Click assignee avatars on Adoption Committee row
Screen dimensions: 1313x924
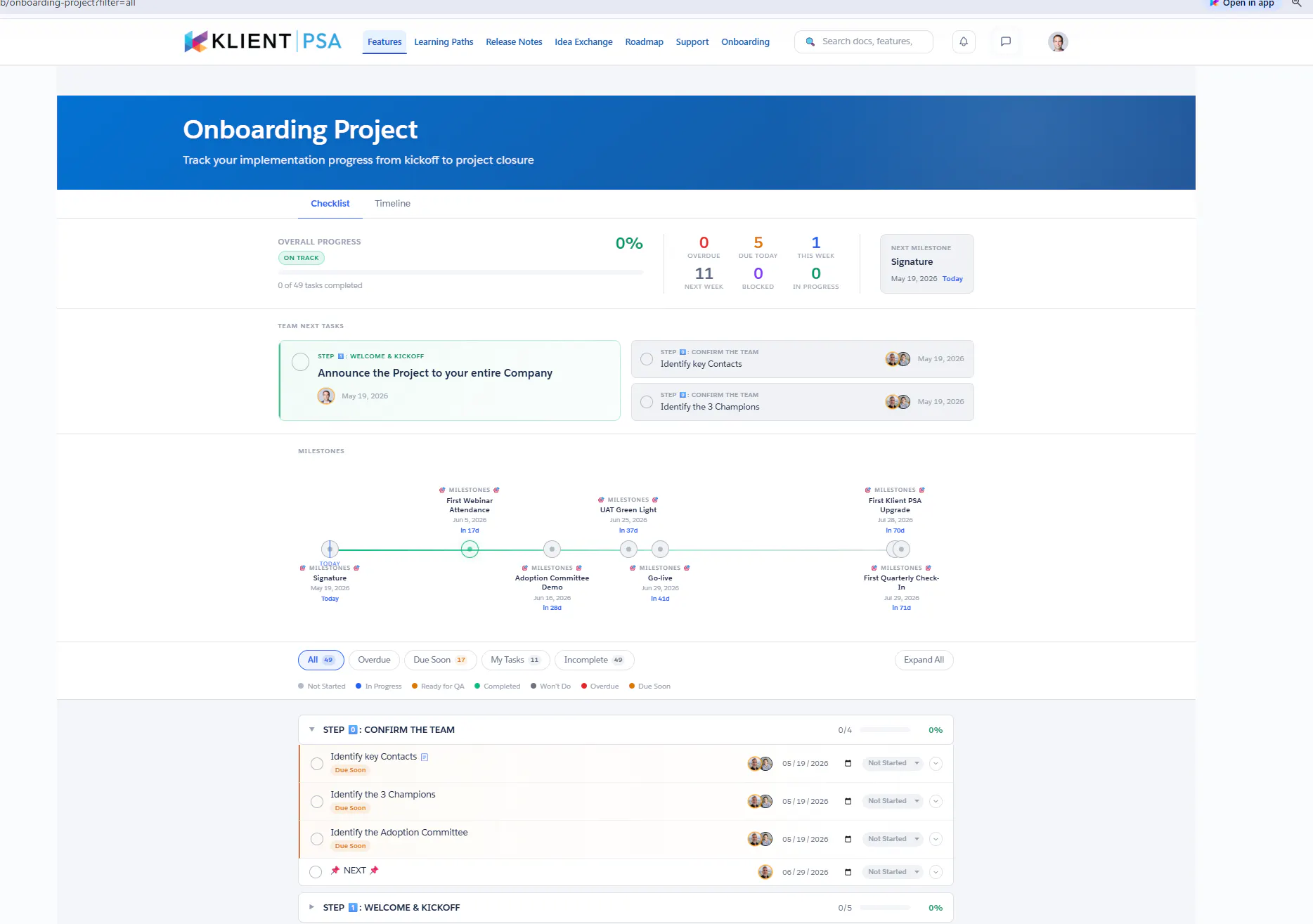point(760,839)
